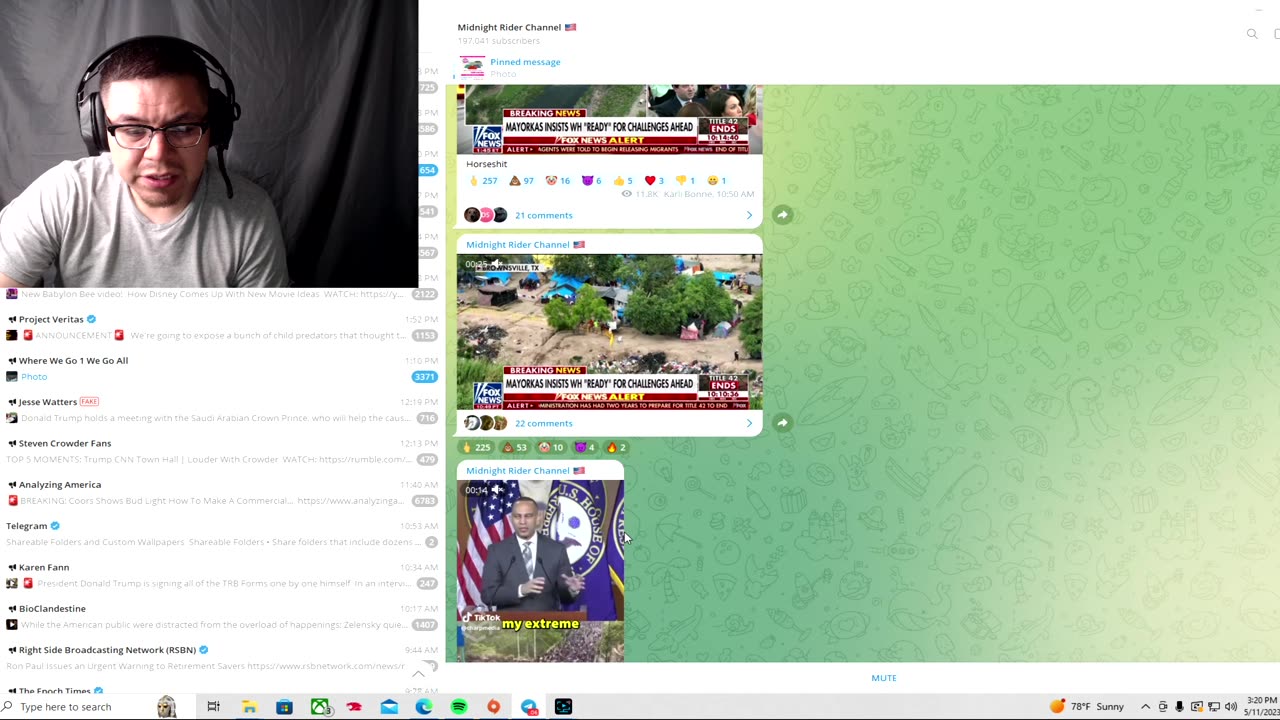Open the Analyzing America chat
The image size is (1280, 720).
(222, 492)
